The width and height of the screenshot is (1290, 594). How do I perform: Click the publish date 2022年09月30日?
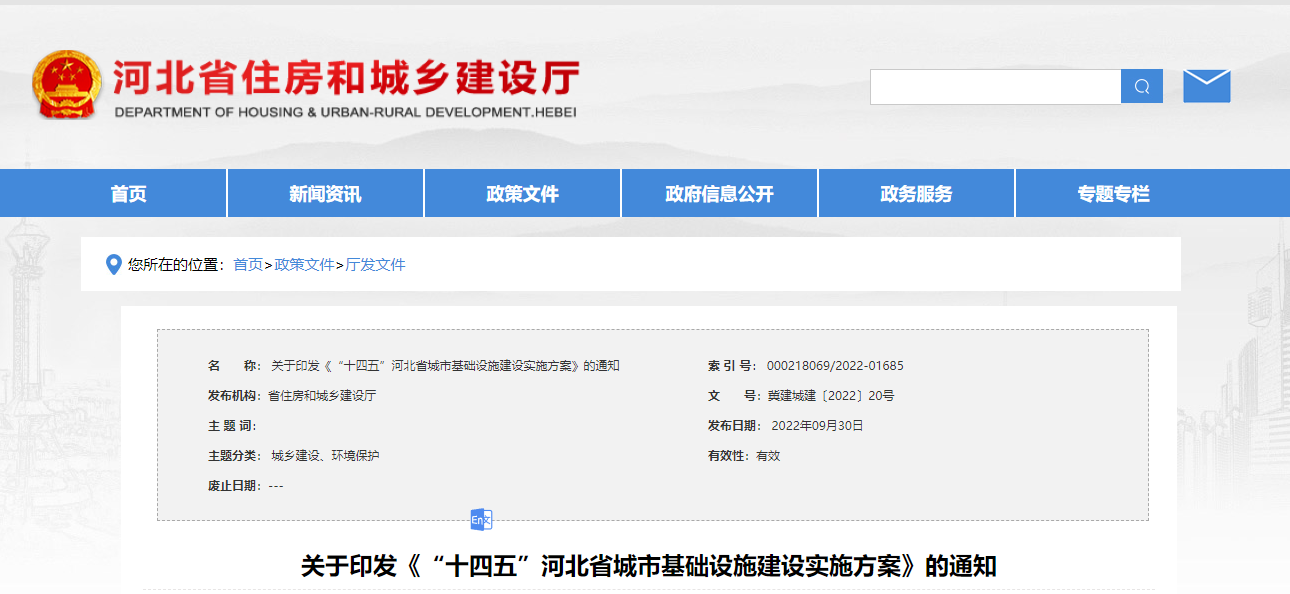(x=817, y=426)
